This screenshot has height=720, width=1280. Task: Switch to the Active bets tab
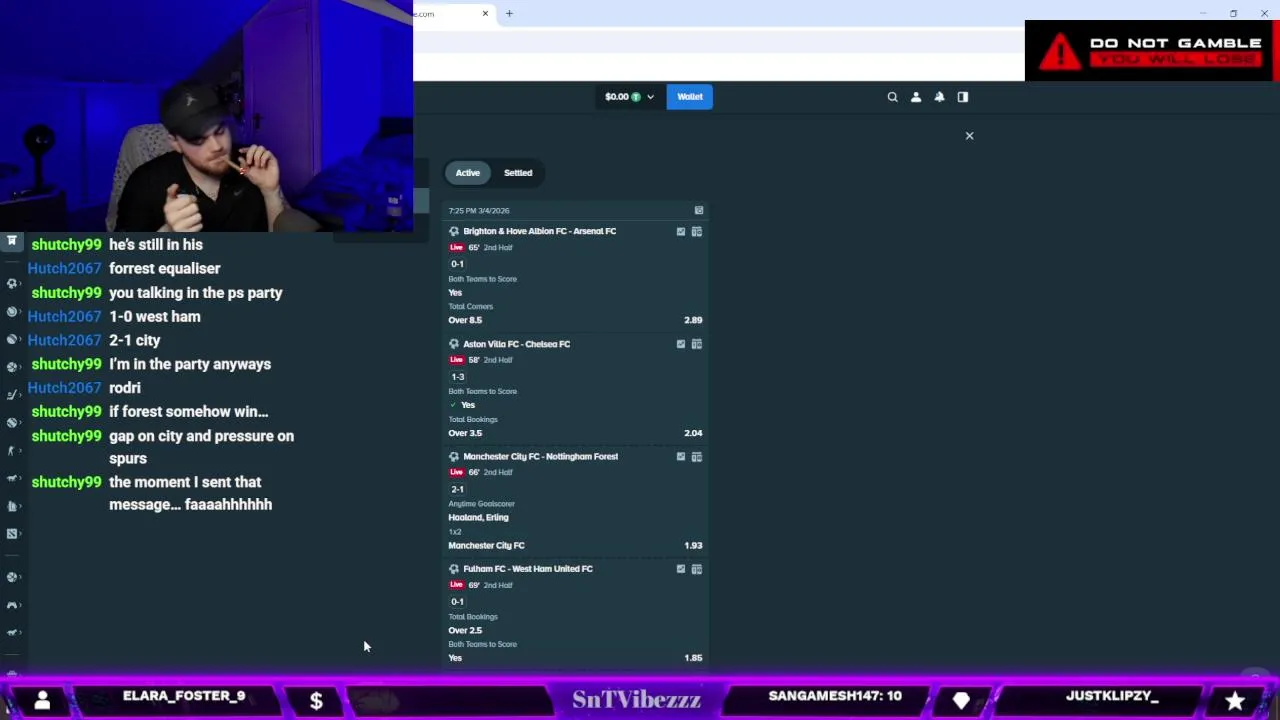468,173
